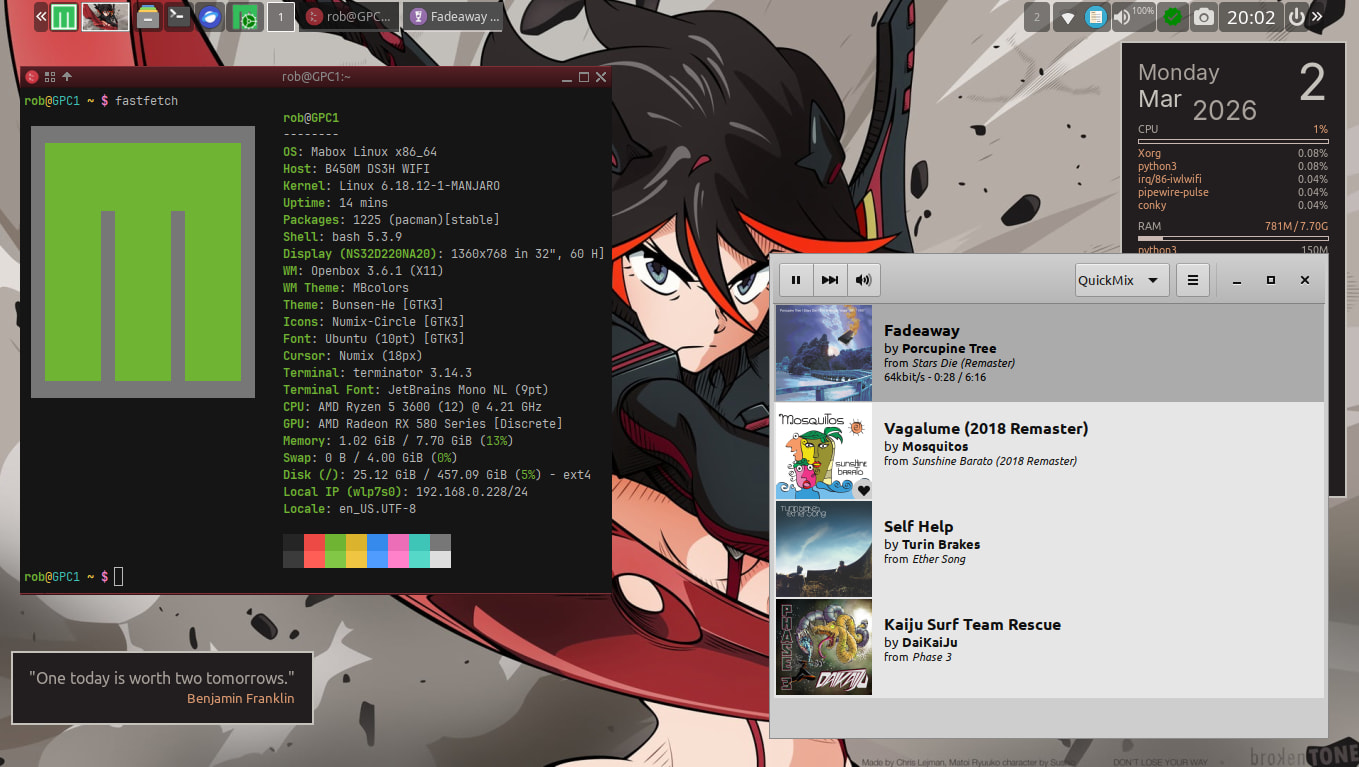Open the Mabox settings gear launcher

coord(245,17)
